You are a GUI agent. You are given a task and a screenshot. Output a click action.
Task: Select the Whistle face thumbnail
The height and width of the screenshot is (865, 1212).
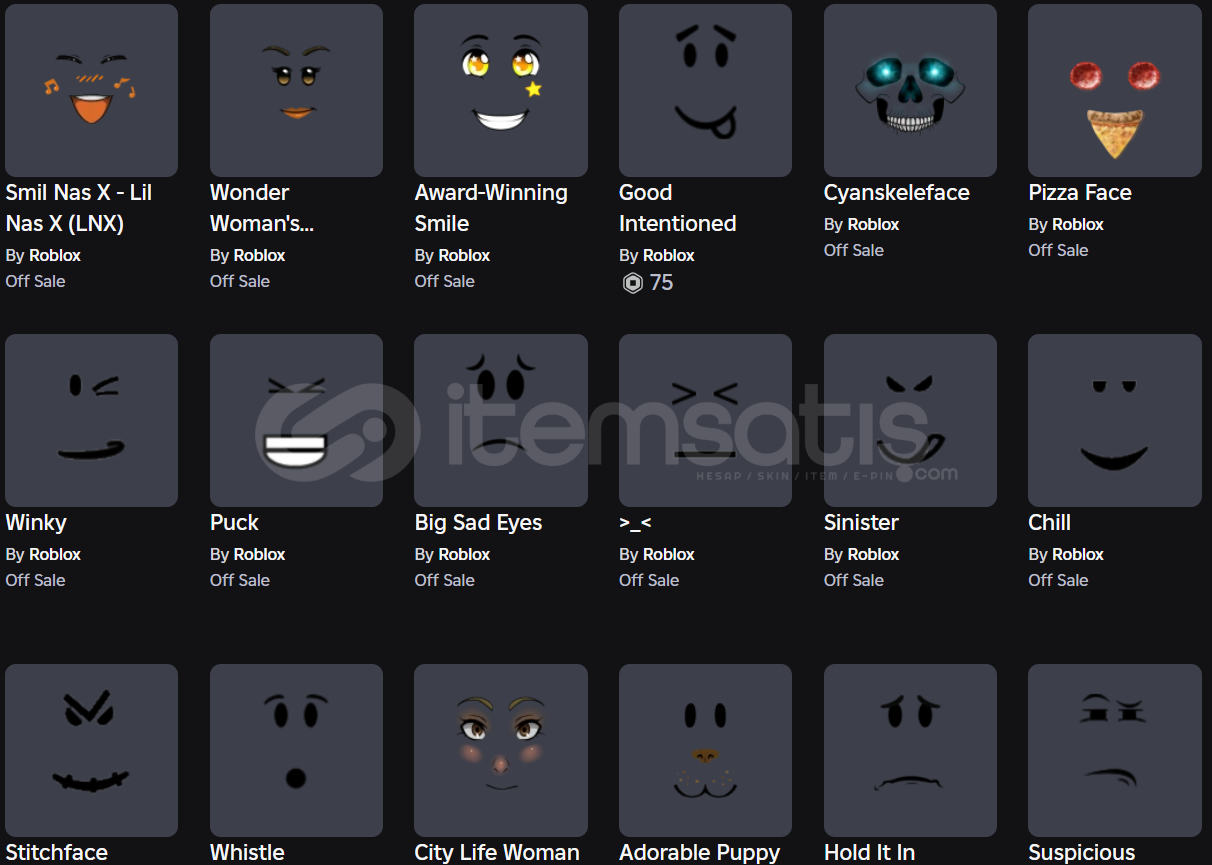[296, 750]
